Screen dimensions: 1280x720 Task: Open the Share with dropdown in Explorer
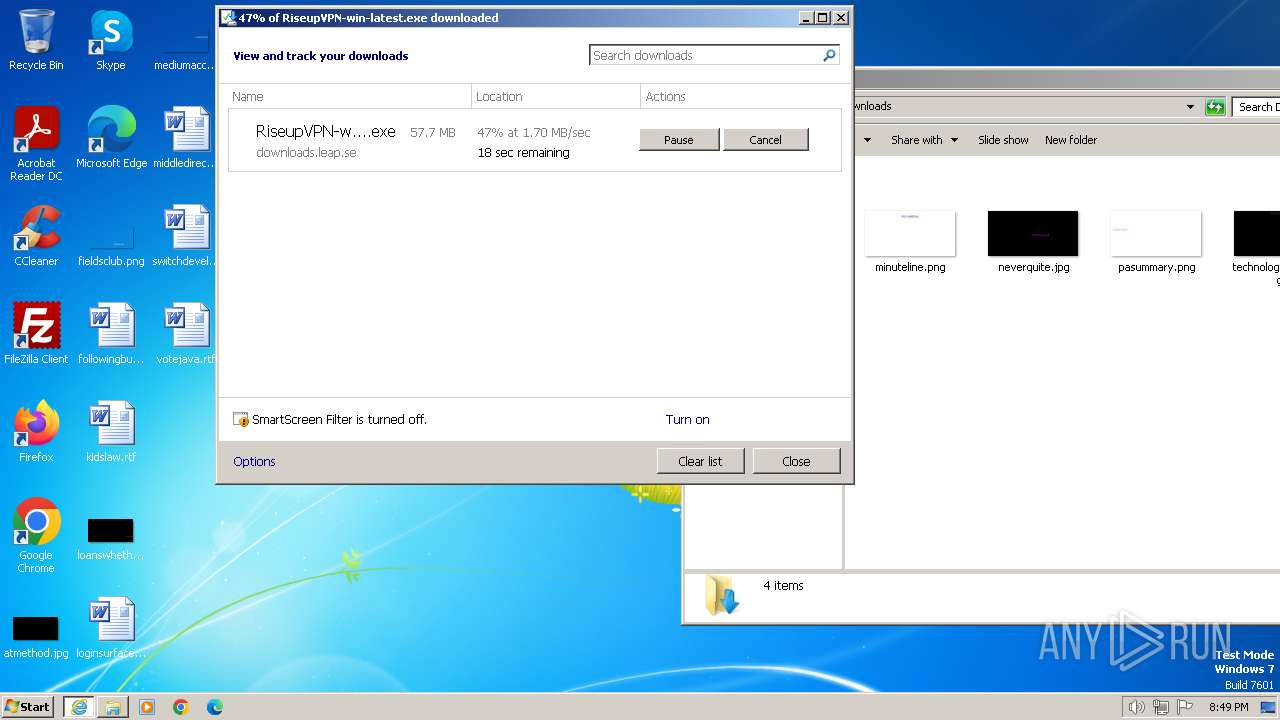coord(925,140)
